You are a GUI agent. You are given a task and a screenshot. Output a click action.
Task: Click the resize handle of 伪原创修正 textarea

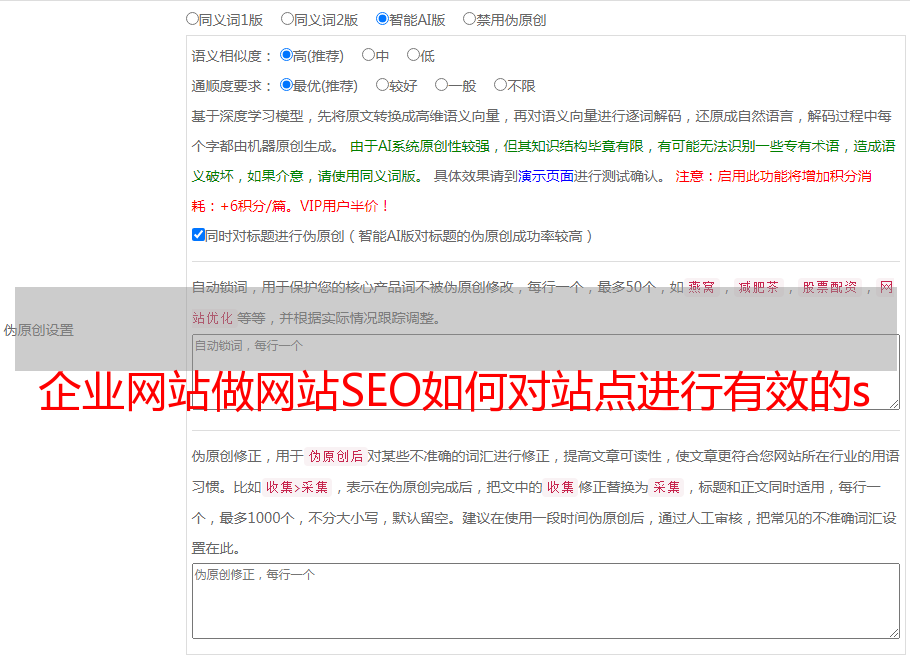coord(894,633)
